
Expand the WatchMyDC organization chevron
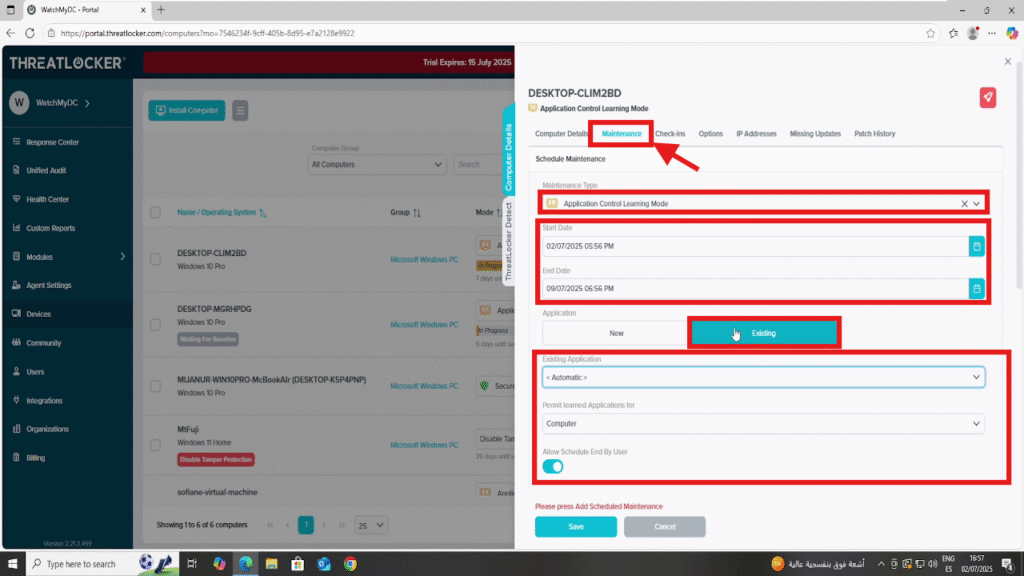point(88,103)
